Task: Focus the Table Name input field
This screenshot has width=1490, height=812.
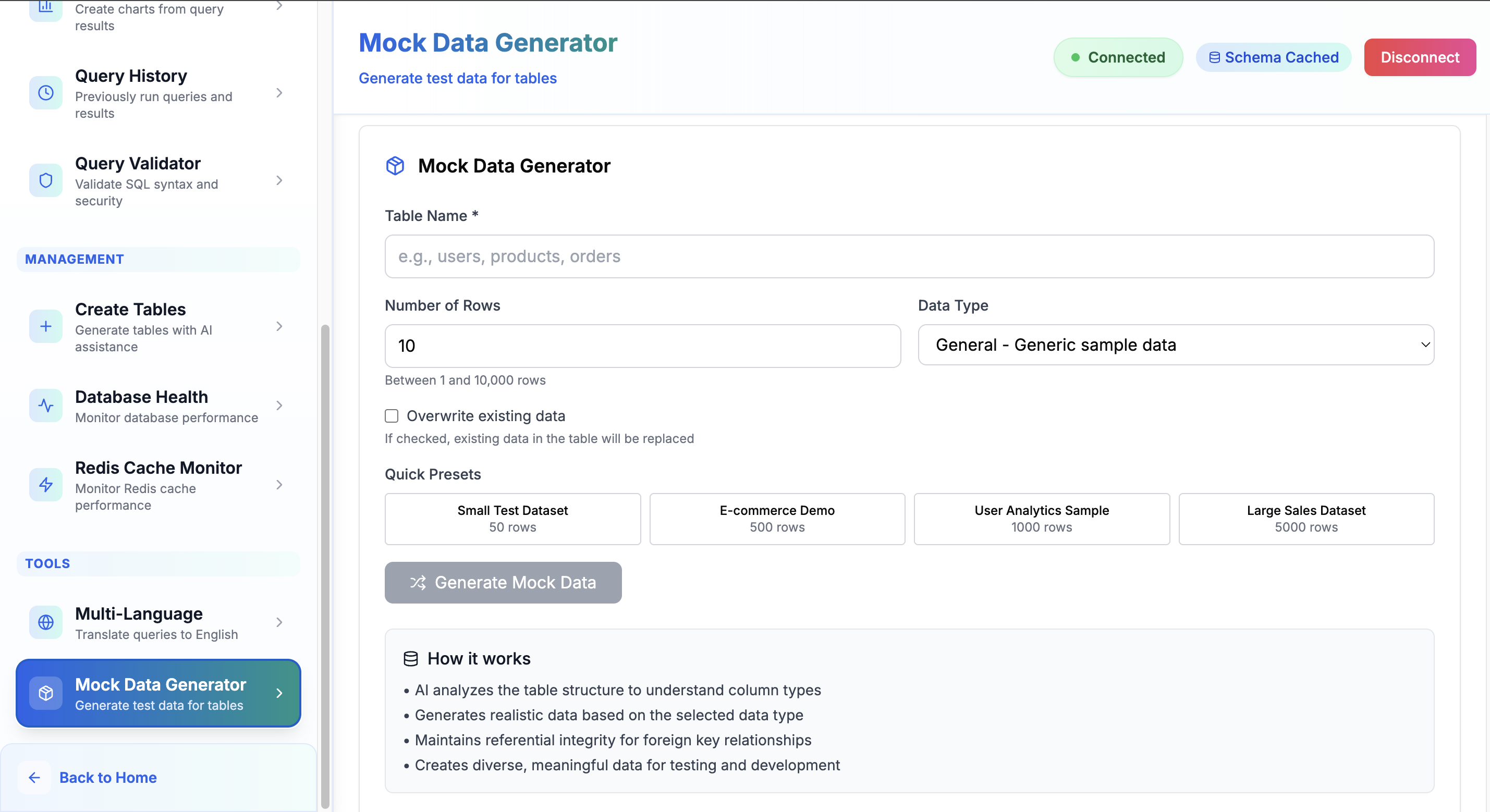Action: point(909,256)
